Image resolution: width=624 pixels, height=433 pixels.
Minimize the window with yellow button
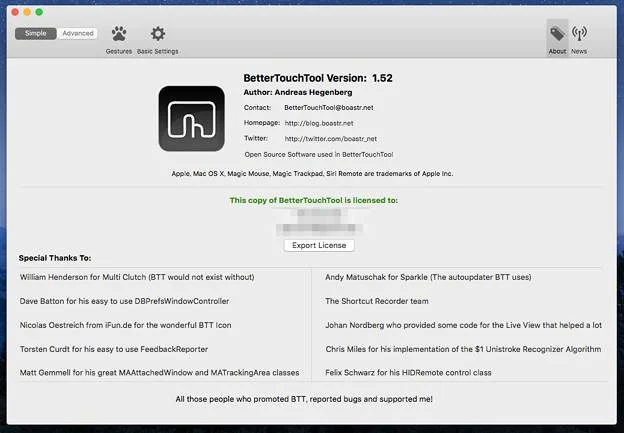27,12
